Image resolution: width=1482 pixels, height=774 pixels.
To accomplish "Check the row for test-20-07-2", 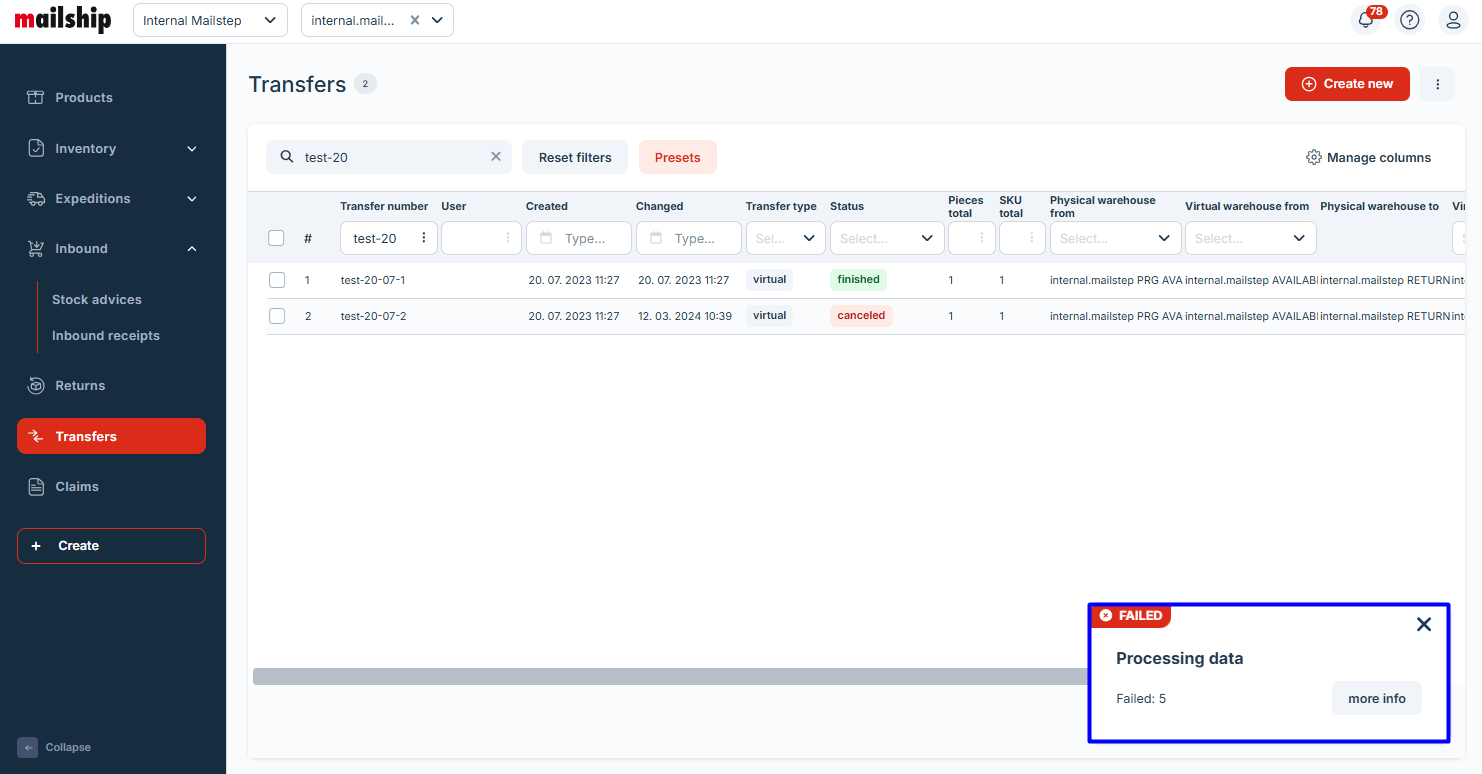I will click(x=277, y=316).
